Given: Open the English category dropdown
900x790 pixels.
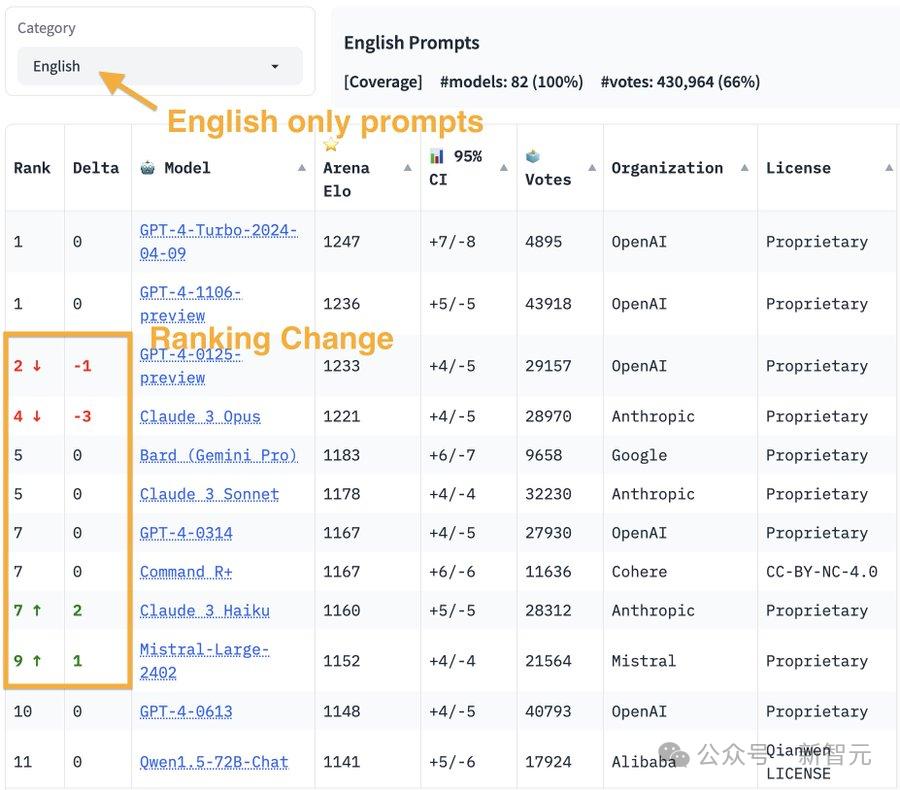Looking at the screenshot, I should [160, 66].
